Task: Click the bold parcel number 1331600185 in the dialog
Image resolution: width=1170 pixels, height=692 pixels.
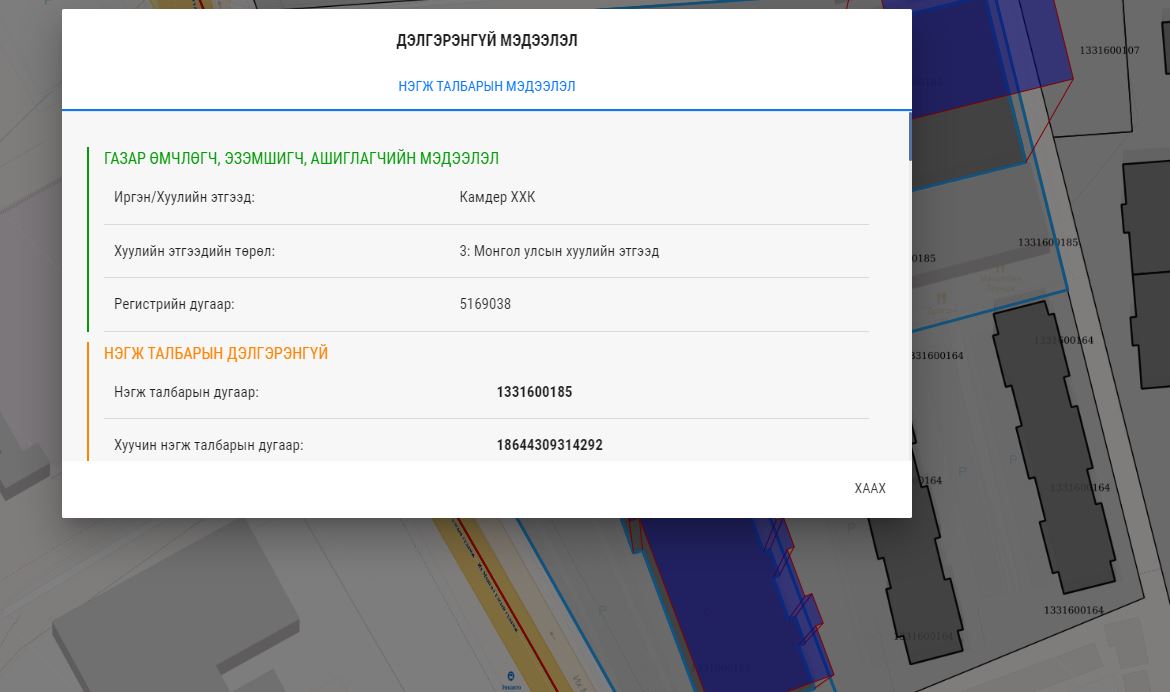Action: [x=534, y=392]
